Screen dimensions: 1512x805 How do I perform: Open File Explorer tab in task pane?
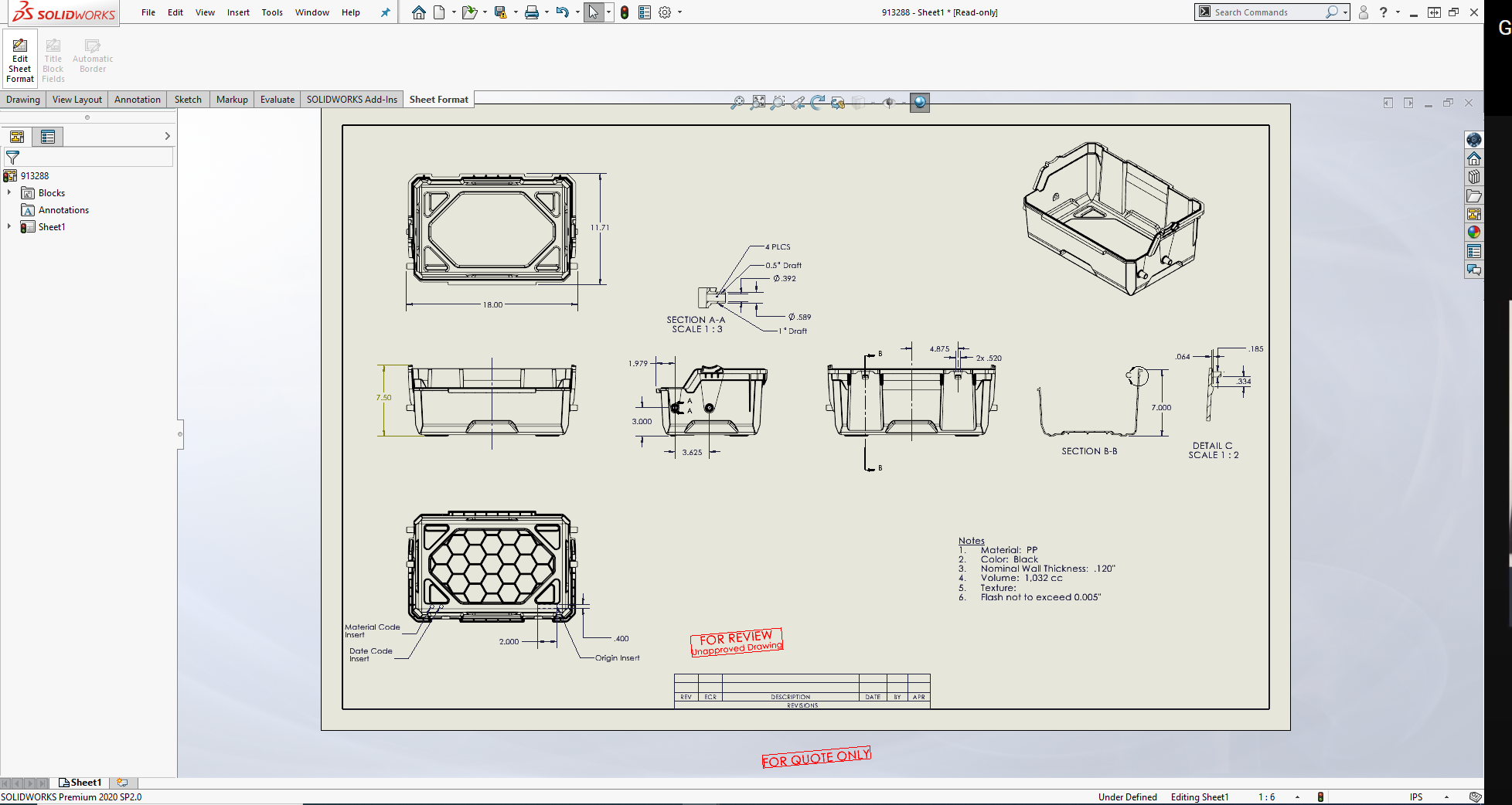(x=1474, y=195)
